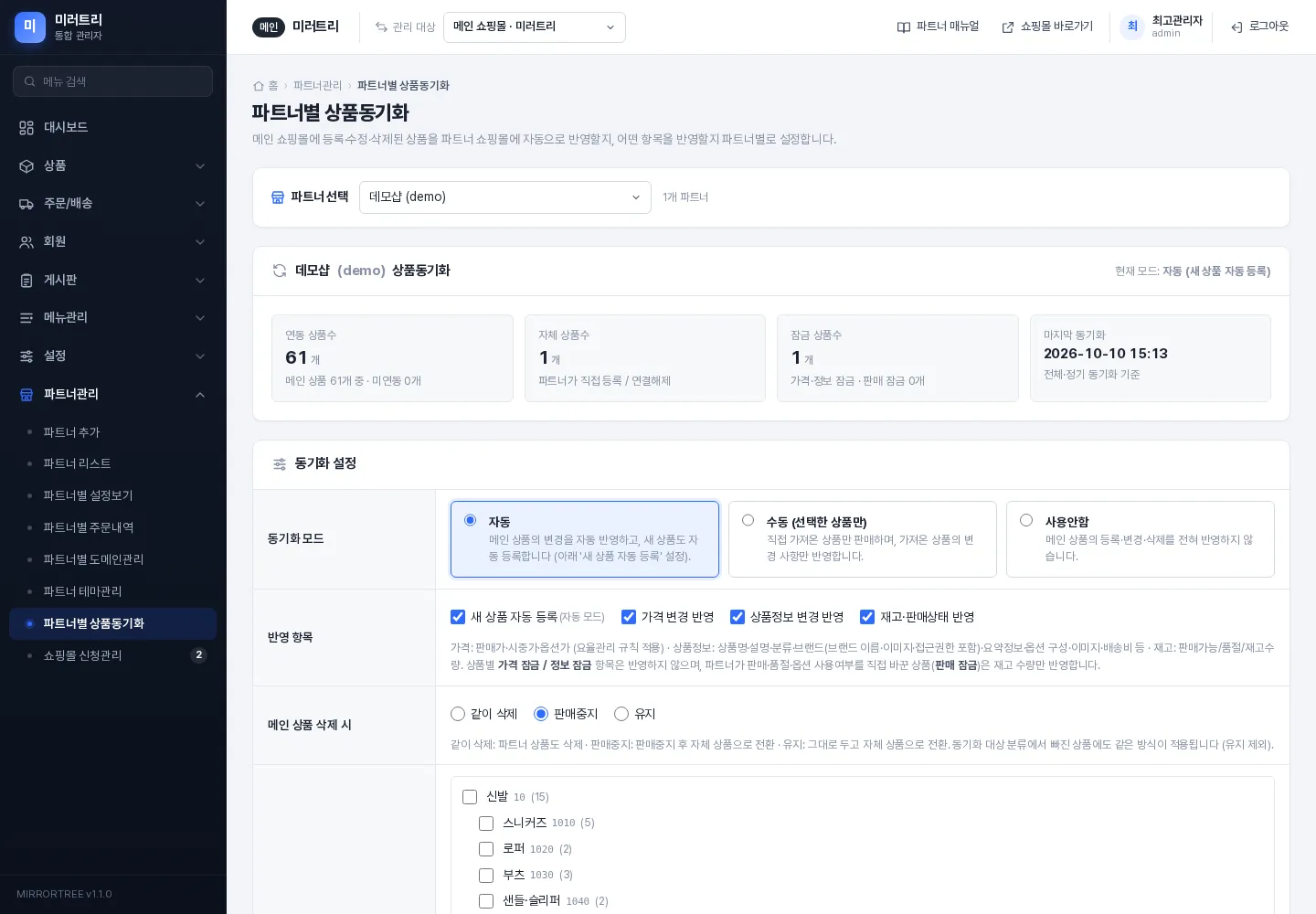Image resolution: width=1316 pixels, height=914 pixels.
Task: Click the 파트너 매뉴얼 book icon
Action: pyautogui.click(x=904, y=27)
